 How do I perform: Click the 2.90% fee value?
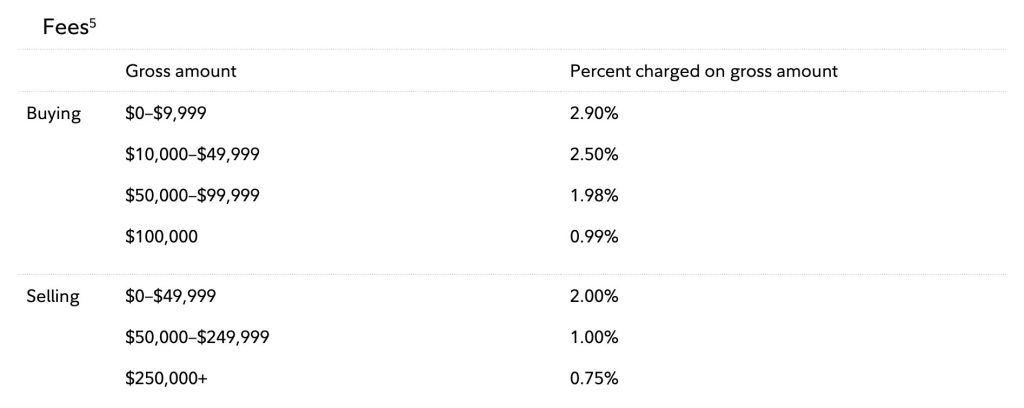click(x=594, y=114)
